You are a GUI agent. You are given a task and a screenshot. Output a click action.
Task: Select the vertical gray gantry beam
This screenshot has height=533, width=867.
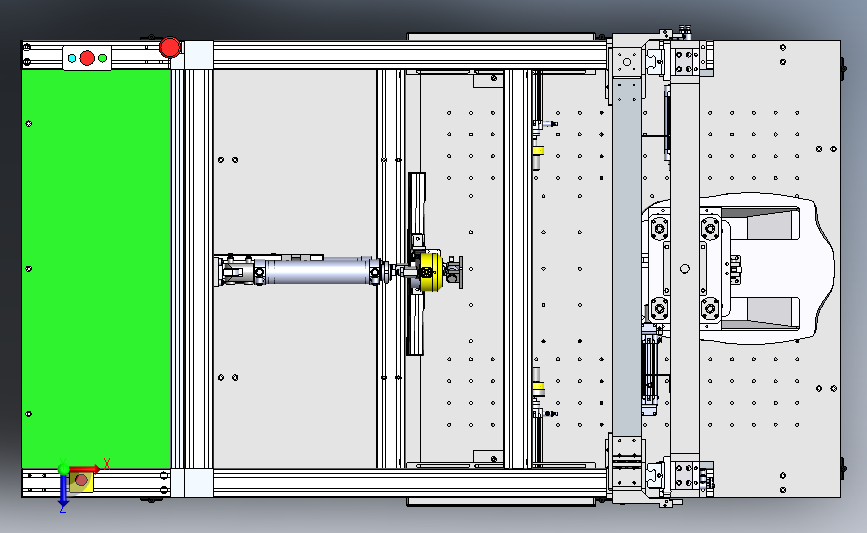click(626, 257)
